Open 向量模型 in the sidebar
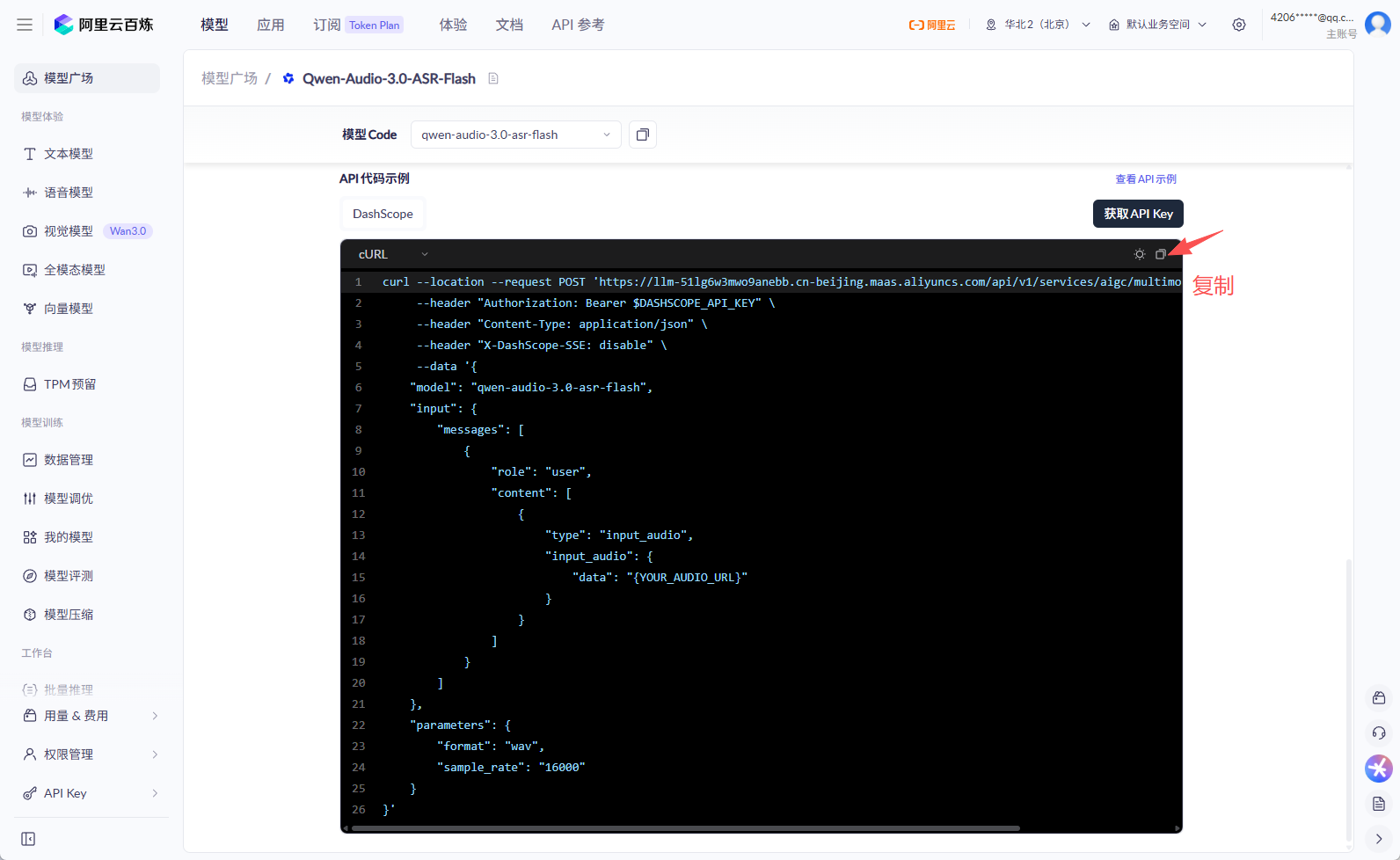The image size is (1400, 860). (x=87, y=309)
